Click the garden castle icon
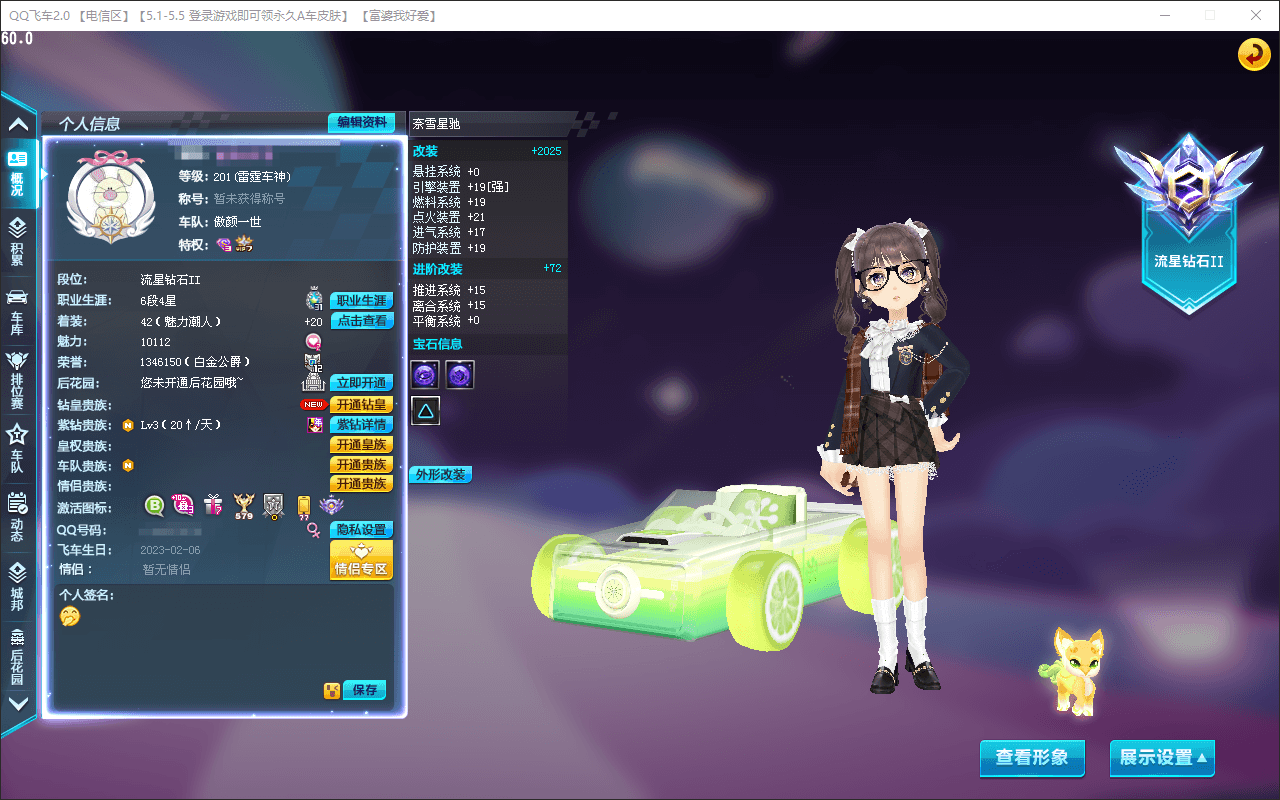This screenshot has width=1280, height=800. [x=314, y=383]
